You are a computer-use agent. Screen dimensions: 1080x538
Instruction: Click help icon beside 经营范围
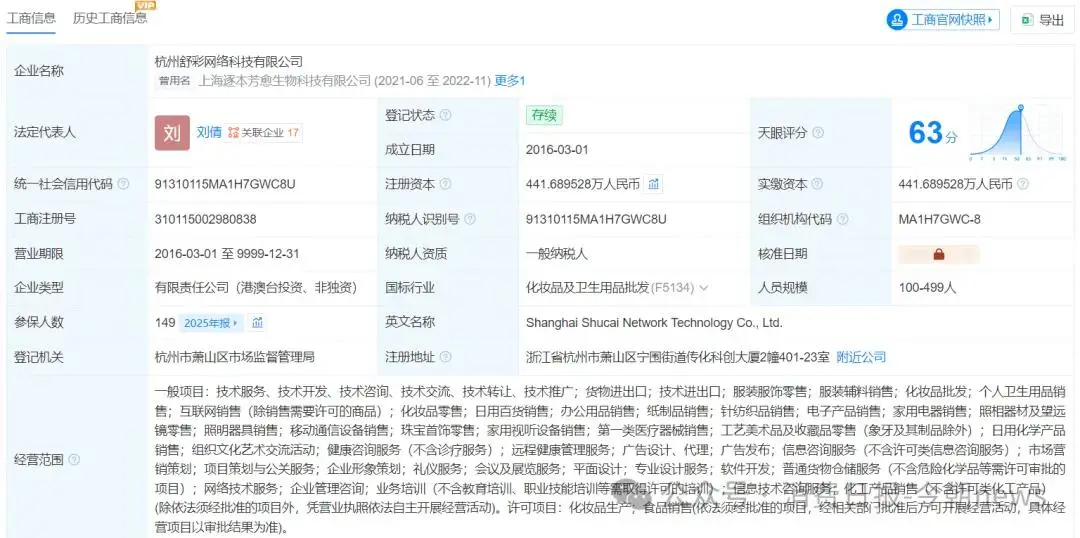point(74,459)
